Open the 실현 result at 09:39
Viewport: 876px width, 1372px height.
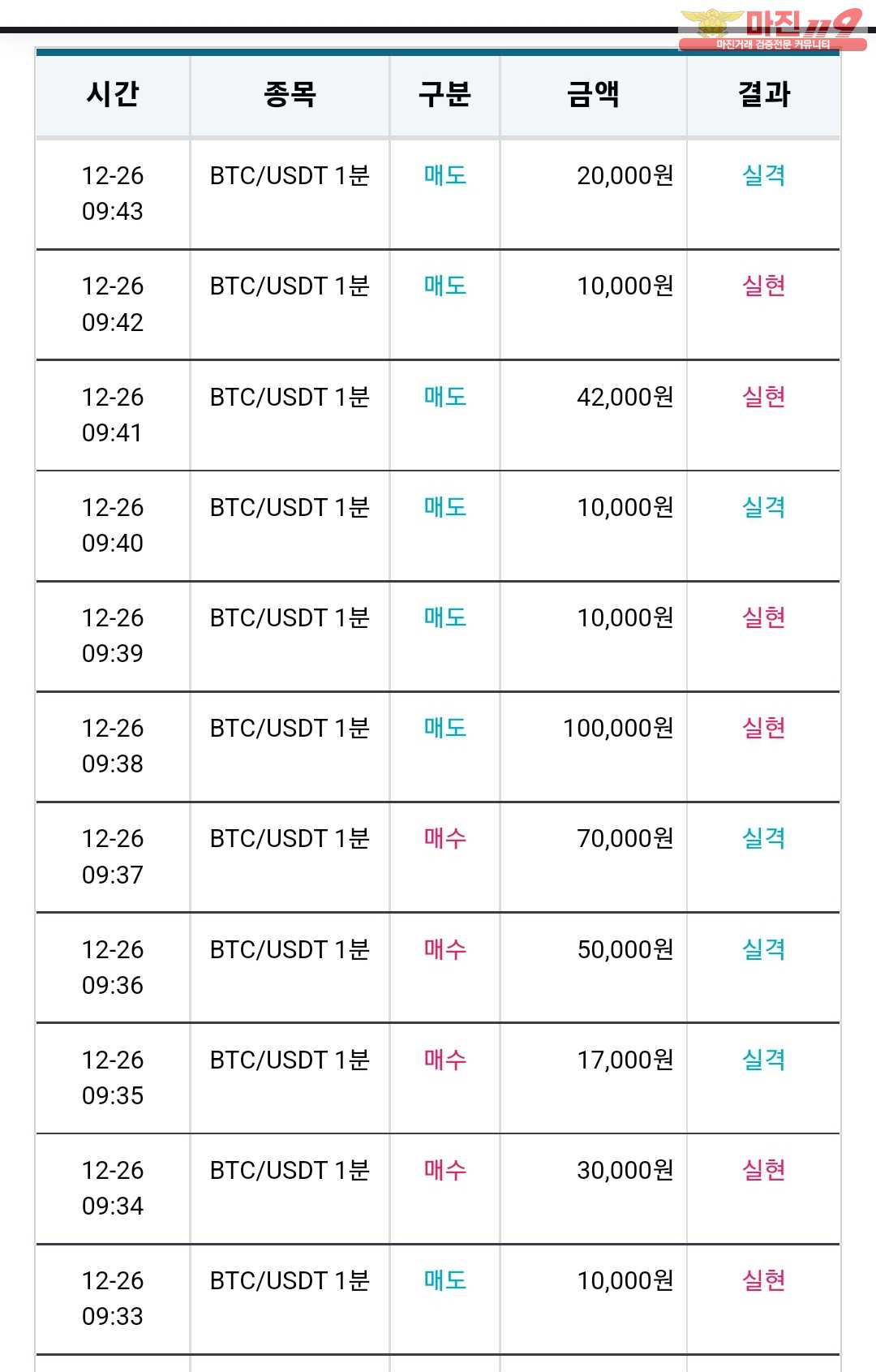pyautogui.click(x=764, y=617)
